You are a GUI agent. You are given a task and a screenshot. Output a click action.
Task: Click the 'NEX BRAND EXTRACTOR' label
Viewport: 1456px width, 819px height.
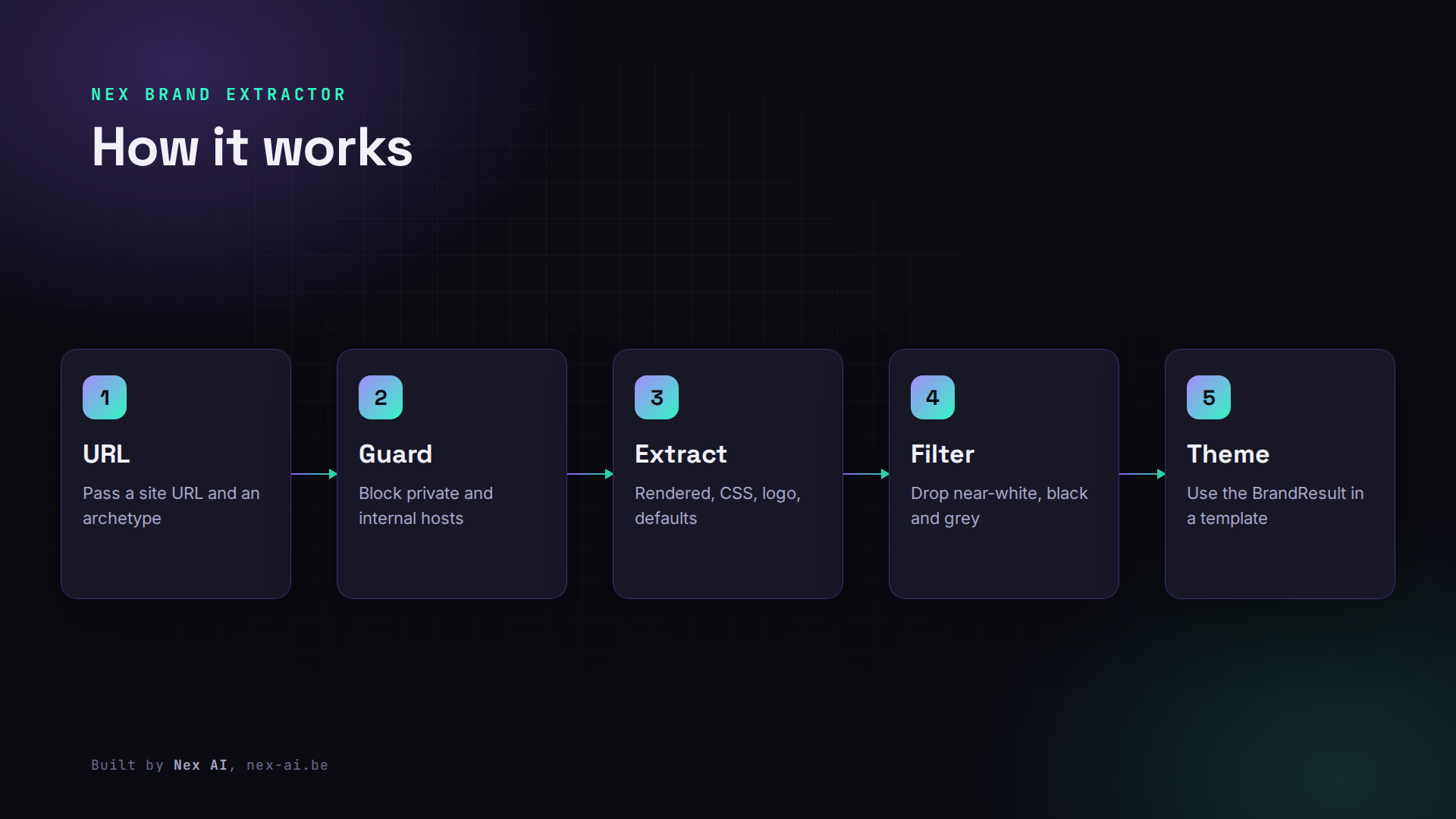pyautogui.click(x=218, y=95)
